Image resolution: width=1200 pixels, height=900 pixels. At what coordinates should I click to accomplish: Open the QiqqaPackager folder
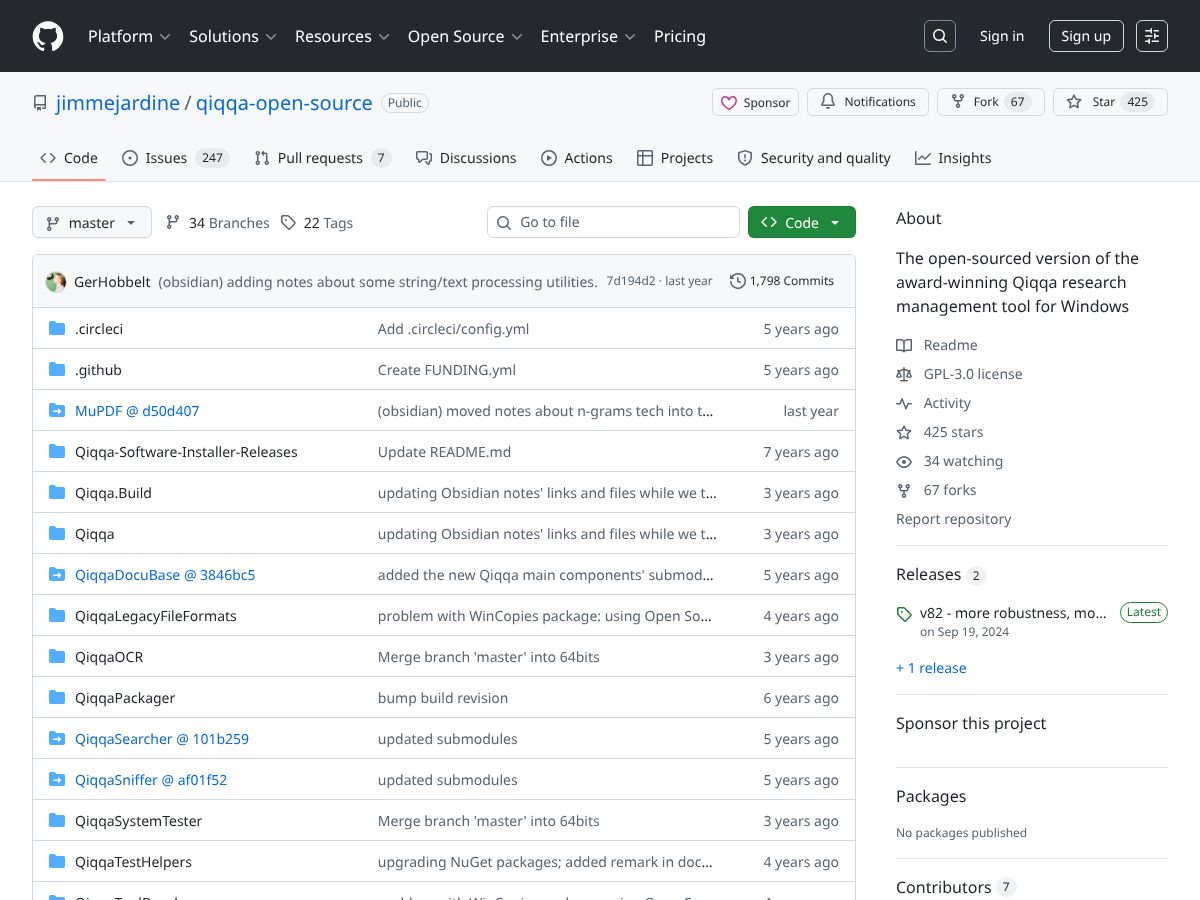[x=125, y=698]
